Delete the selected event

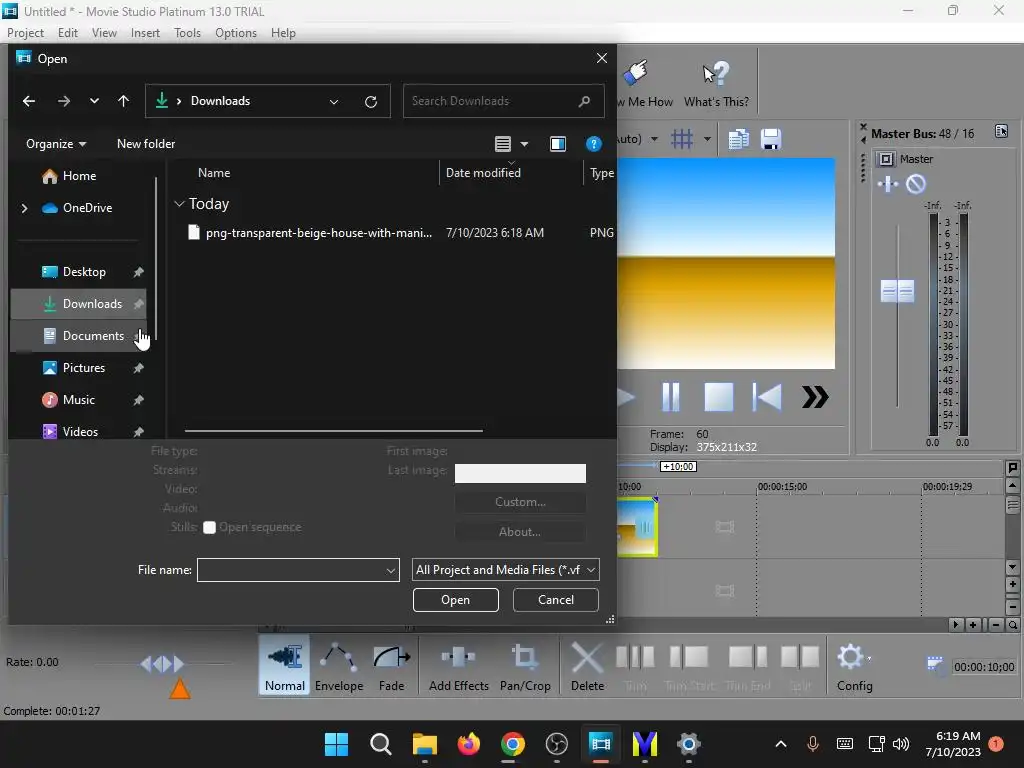click(x=587, y=665)
